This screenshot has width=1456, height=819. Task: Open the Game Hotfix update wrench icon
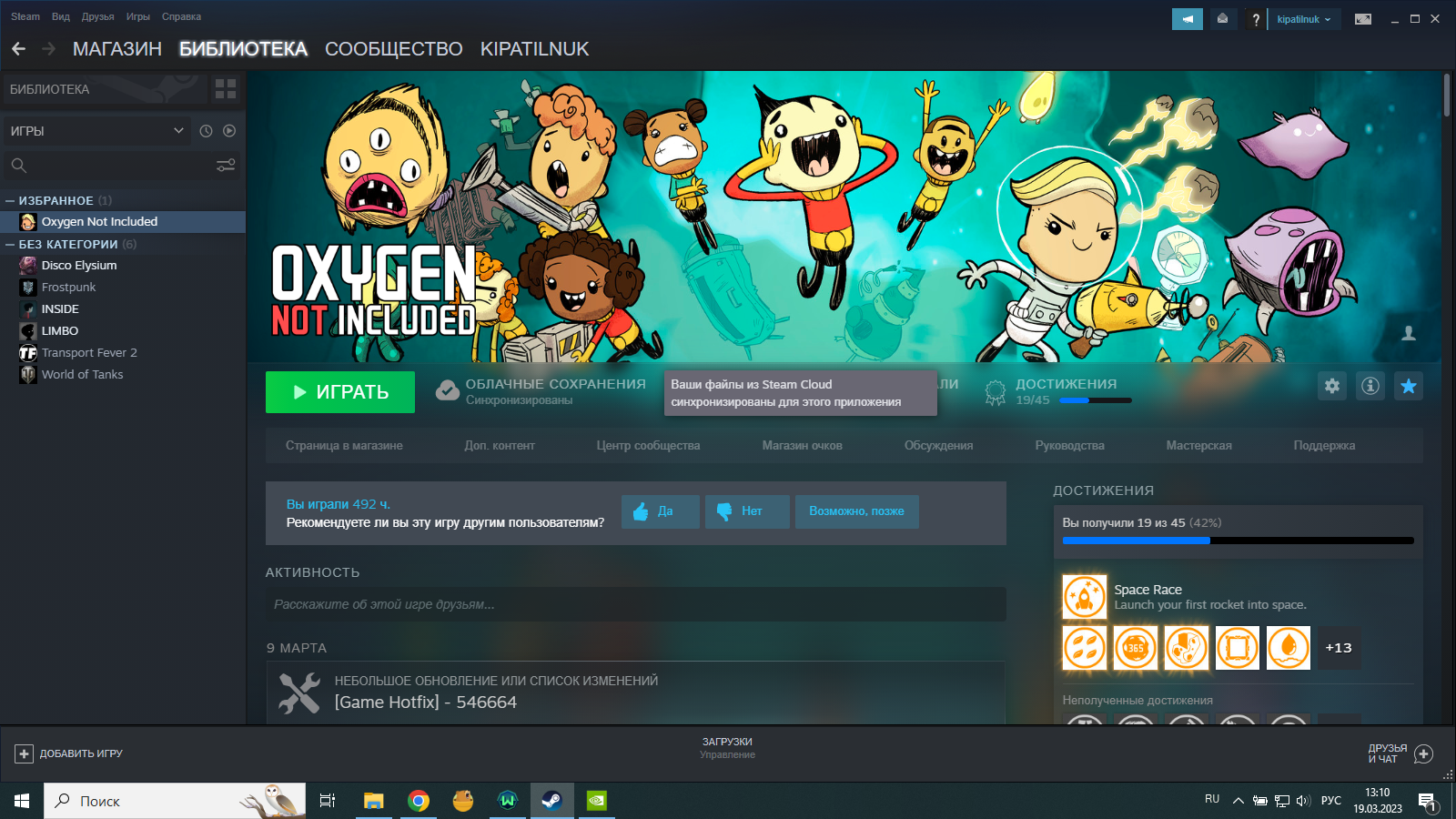[298, 693]
